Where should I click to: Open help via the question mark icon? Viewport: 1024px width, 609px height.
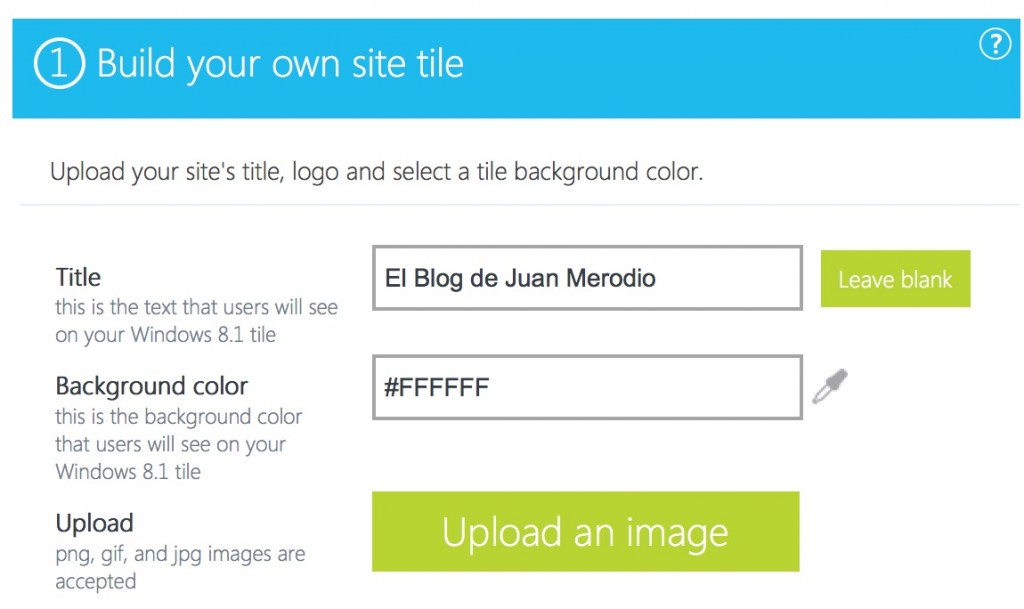(x=994, y=44)
